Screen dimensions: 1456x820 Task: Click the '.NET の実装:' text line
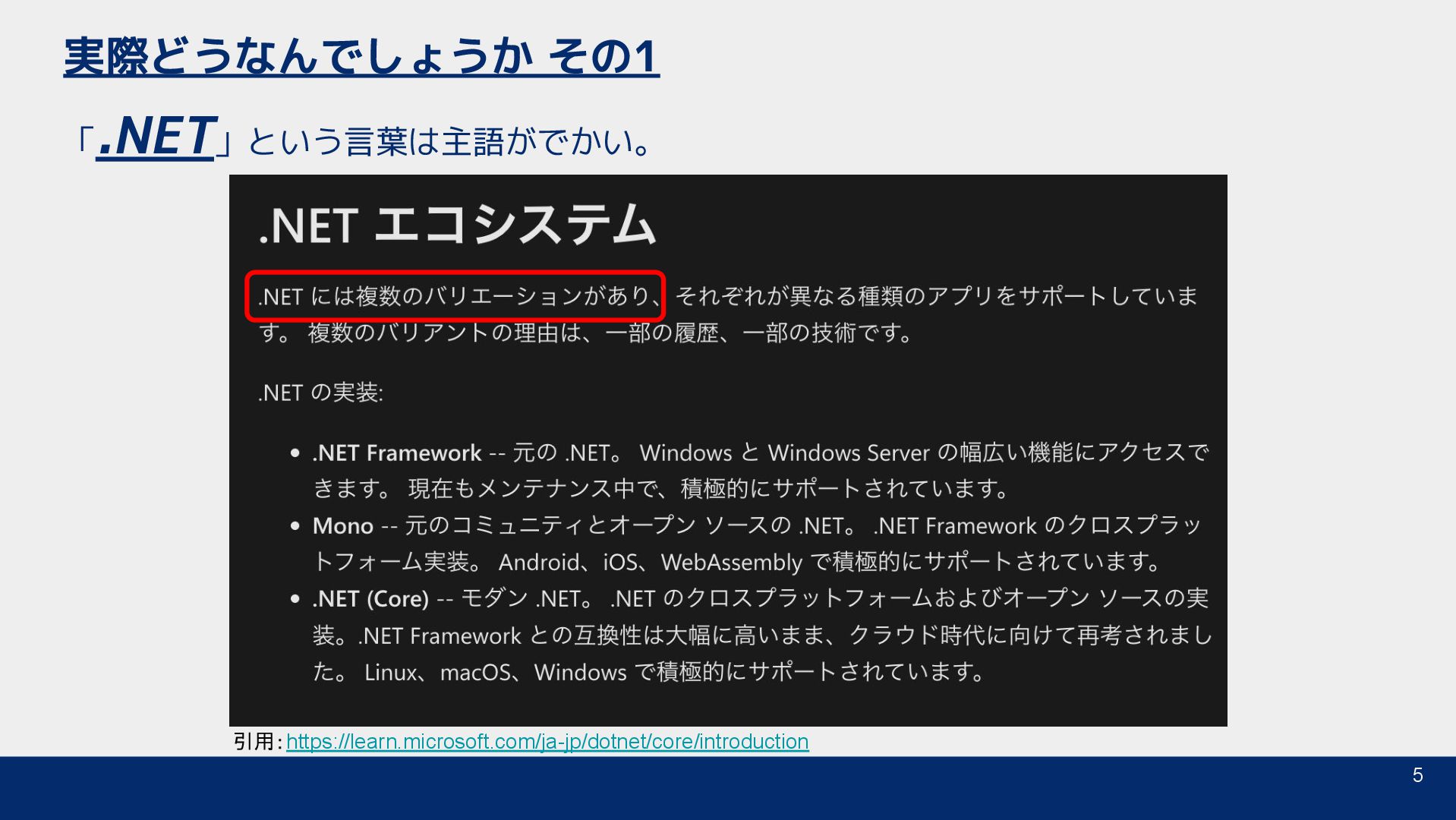click(x=320, y=393)
